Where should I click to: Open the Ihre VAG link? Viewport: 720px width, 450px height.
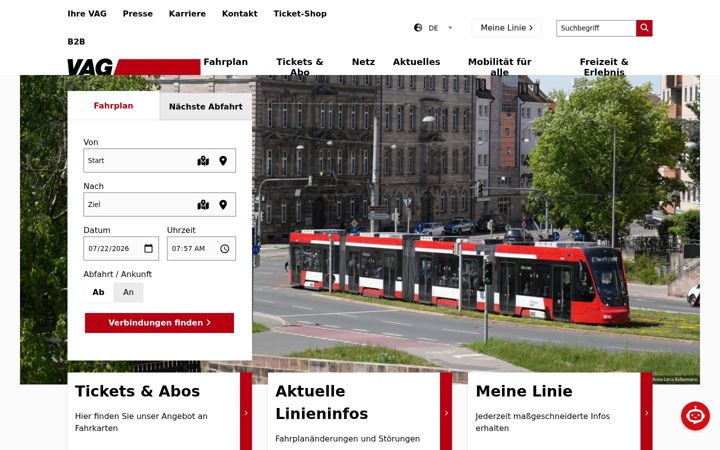coord(87,14)
